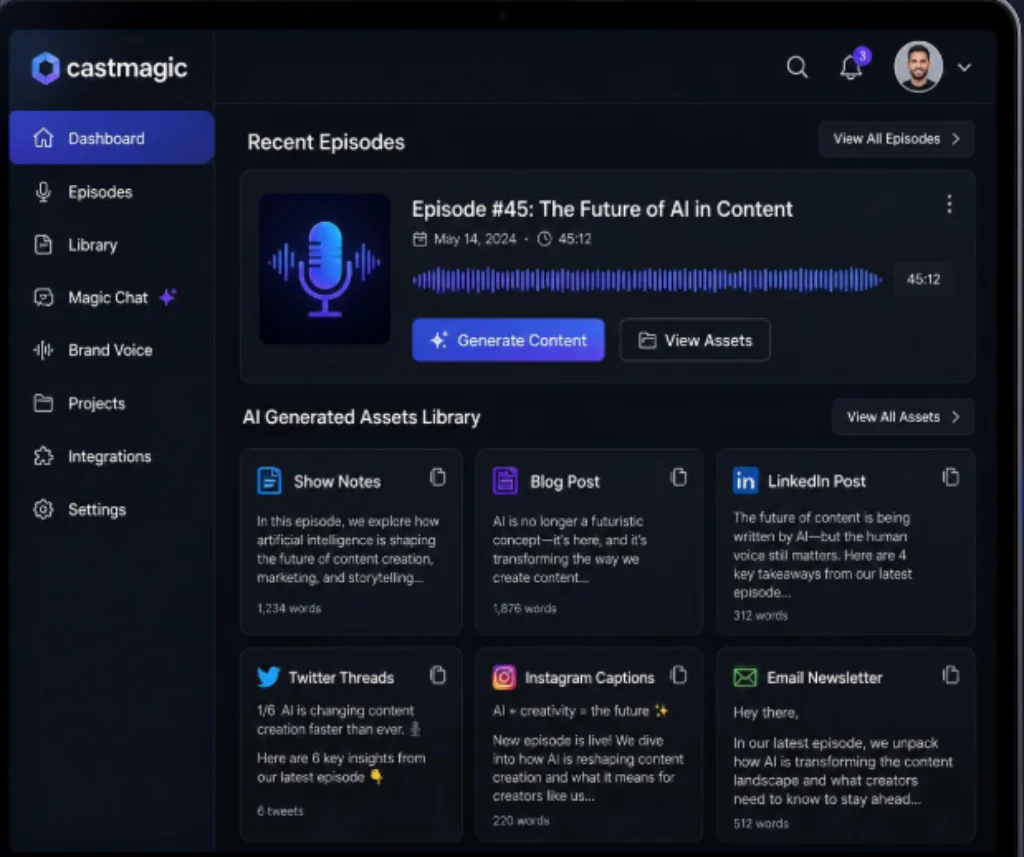Click the 312 words count
Image resolution: width=1024 pixels, height=857 pixels.
click(760, 615)
